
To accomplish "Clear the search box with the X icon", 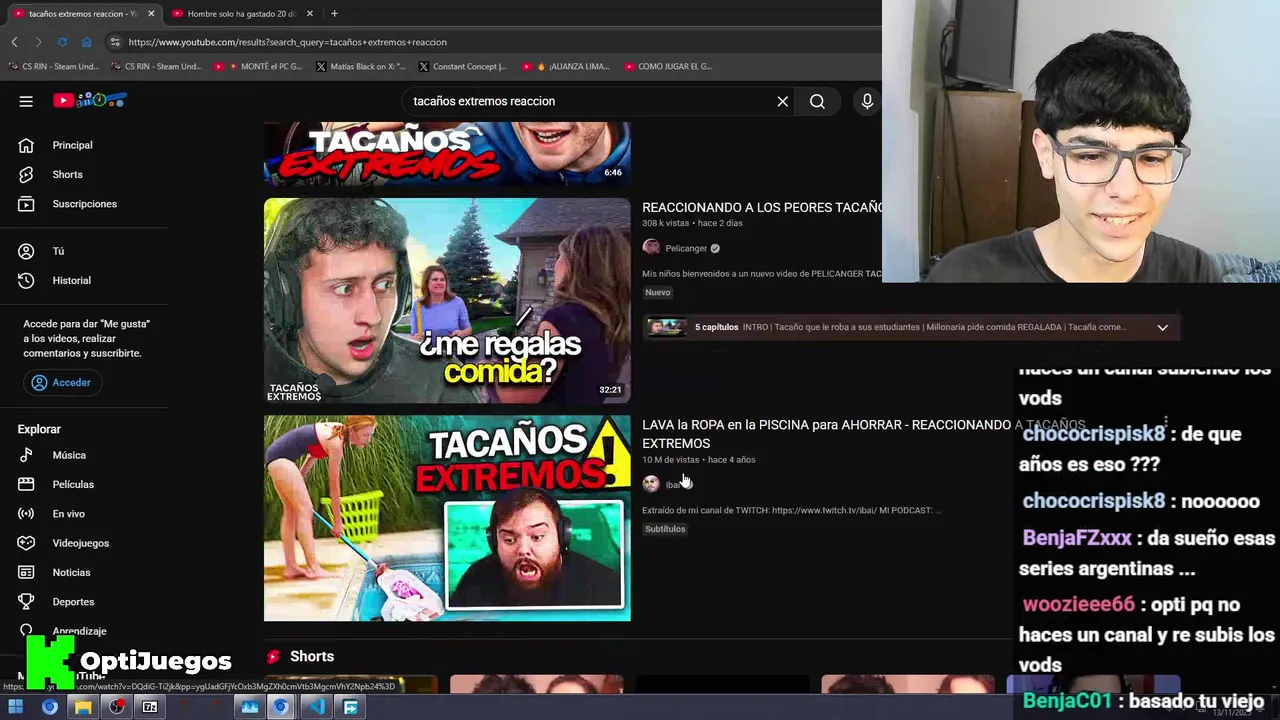I will (783, 101).
